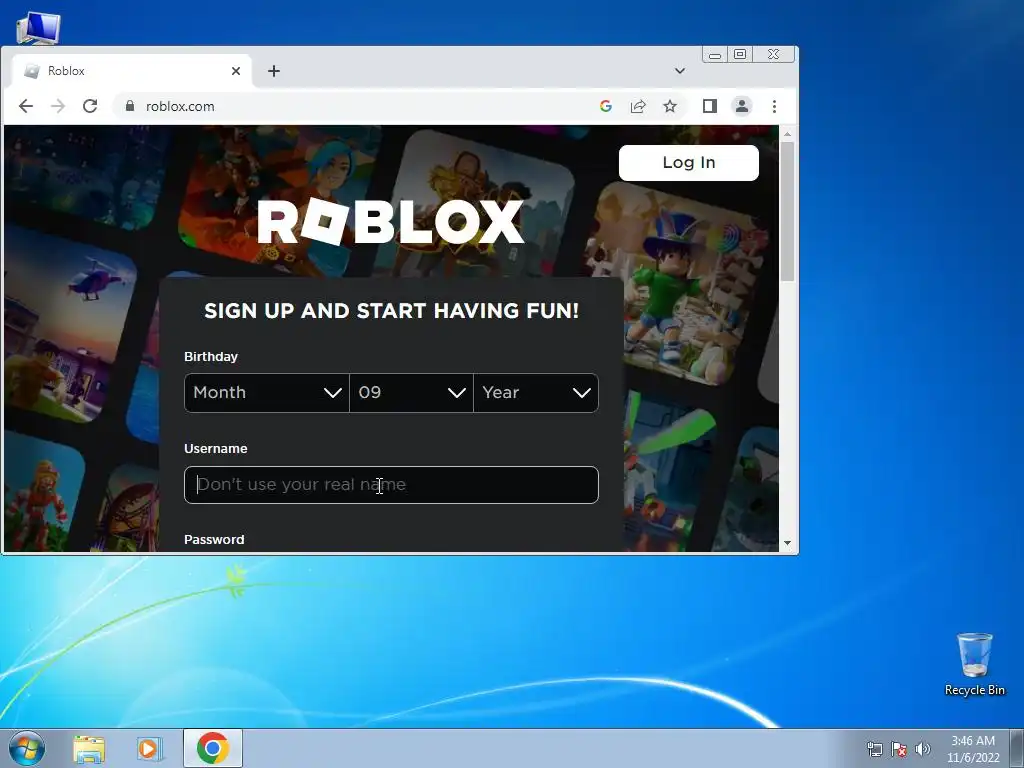1024x768 pixels.
Task: Open the Chrome side panel
Action: tap(710, 106)
